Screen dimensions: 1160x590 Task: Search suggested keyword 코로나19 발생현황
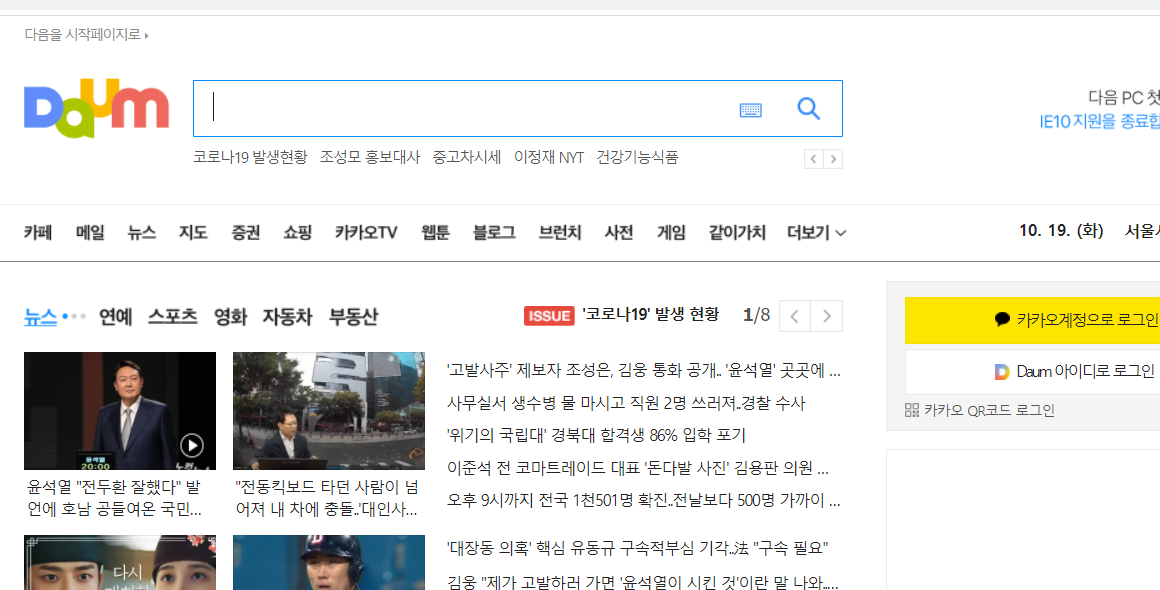pos(250,157)
